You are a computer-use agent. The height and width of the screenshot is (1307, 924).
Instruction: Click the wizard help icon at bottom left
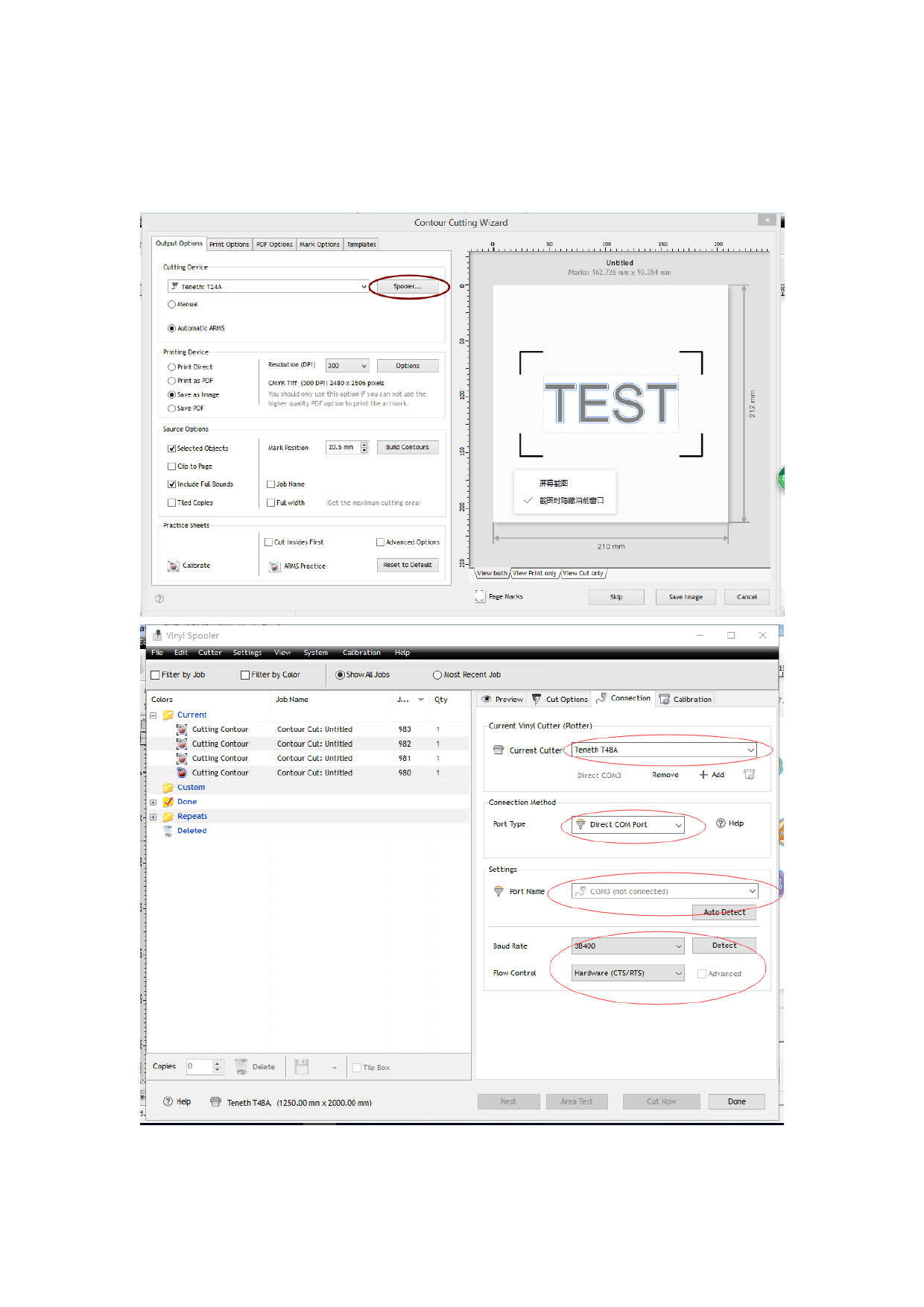[159, 598]
